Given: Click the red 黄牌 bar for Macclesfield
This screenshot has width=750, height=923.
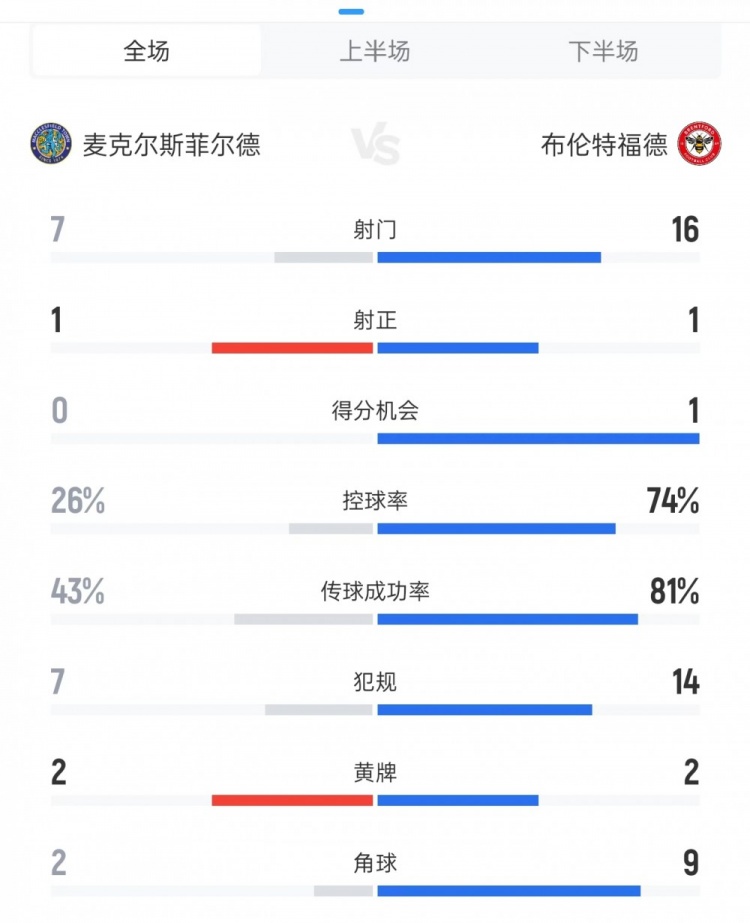Looking at the screenshot, I should point(292,800).
